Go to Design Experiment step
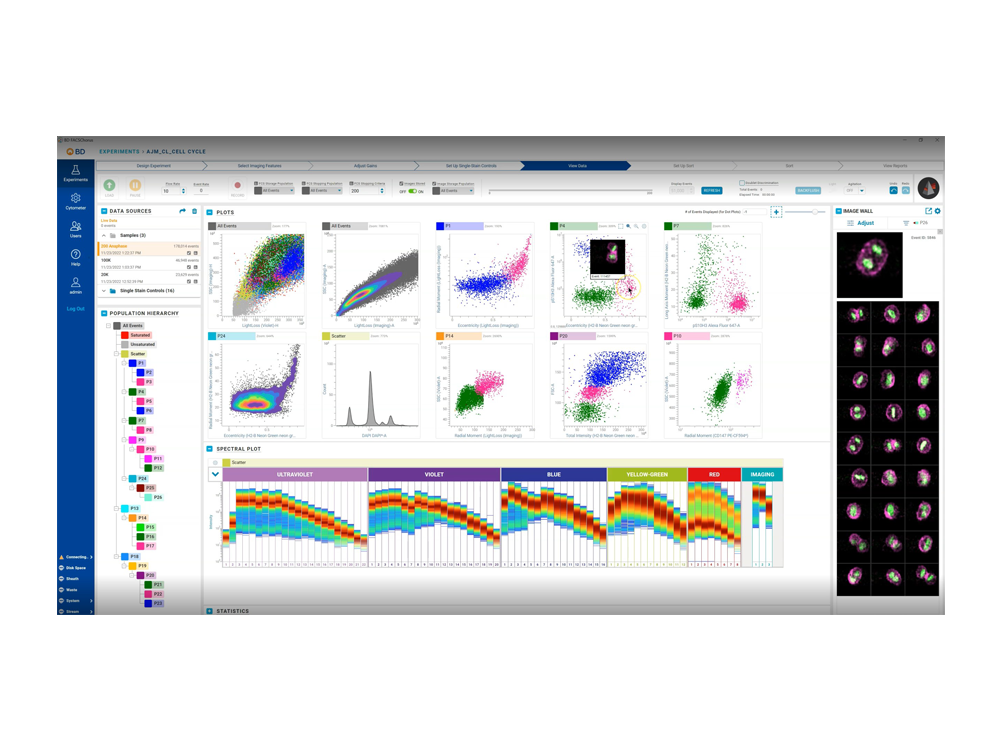 (x=153, y=166)
